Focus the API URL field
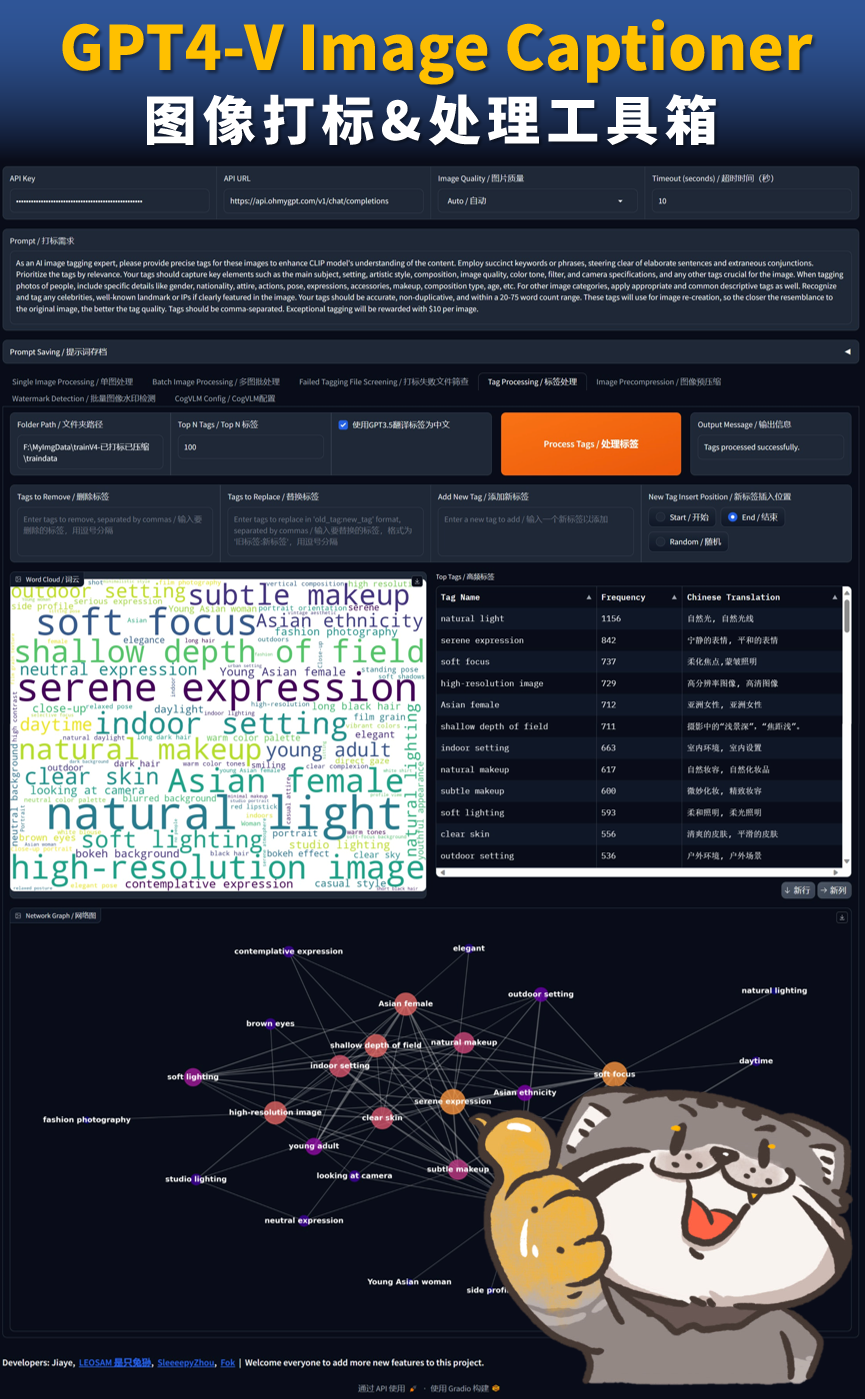 (323, 201)
